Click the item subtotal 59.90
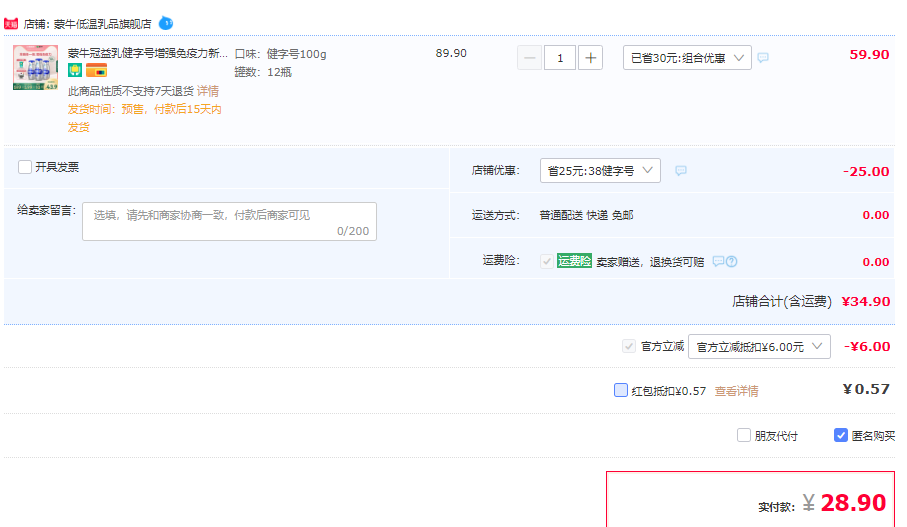Image resolution: width=907 pixels, height=527 pixels. [869, 54]
